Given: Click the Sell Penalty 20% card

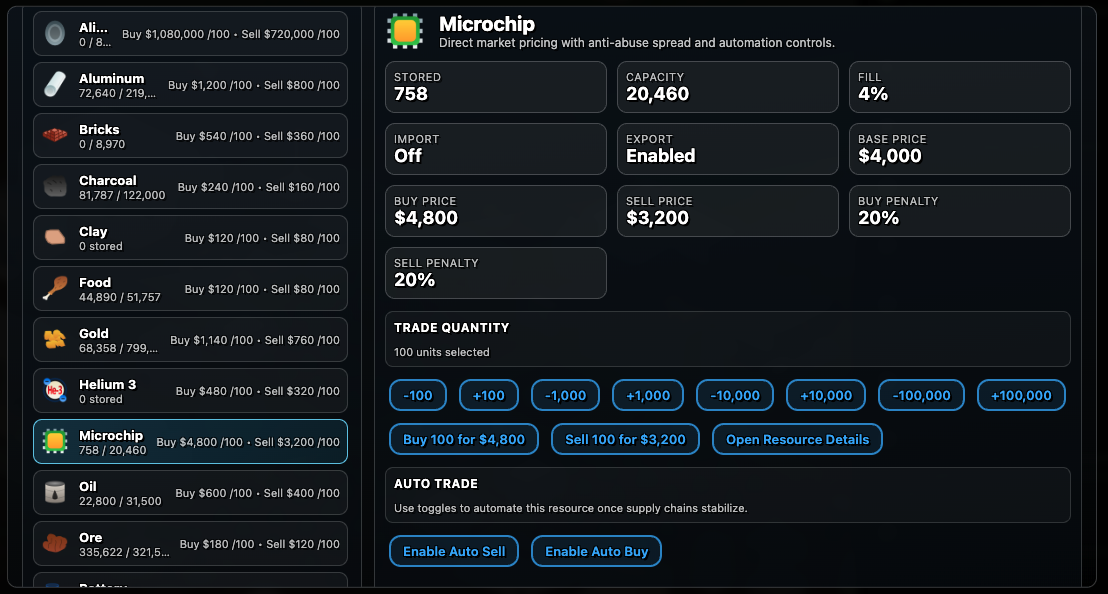Looking at the screenshot, I should click(495, 273).
